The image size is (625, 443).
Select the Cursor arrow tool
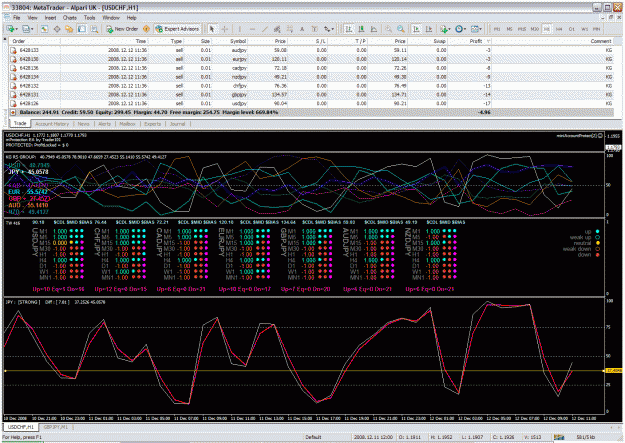tap(212, 29)
